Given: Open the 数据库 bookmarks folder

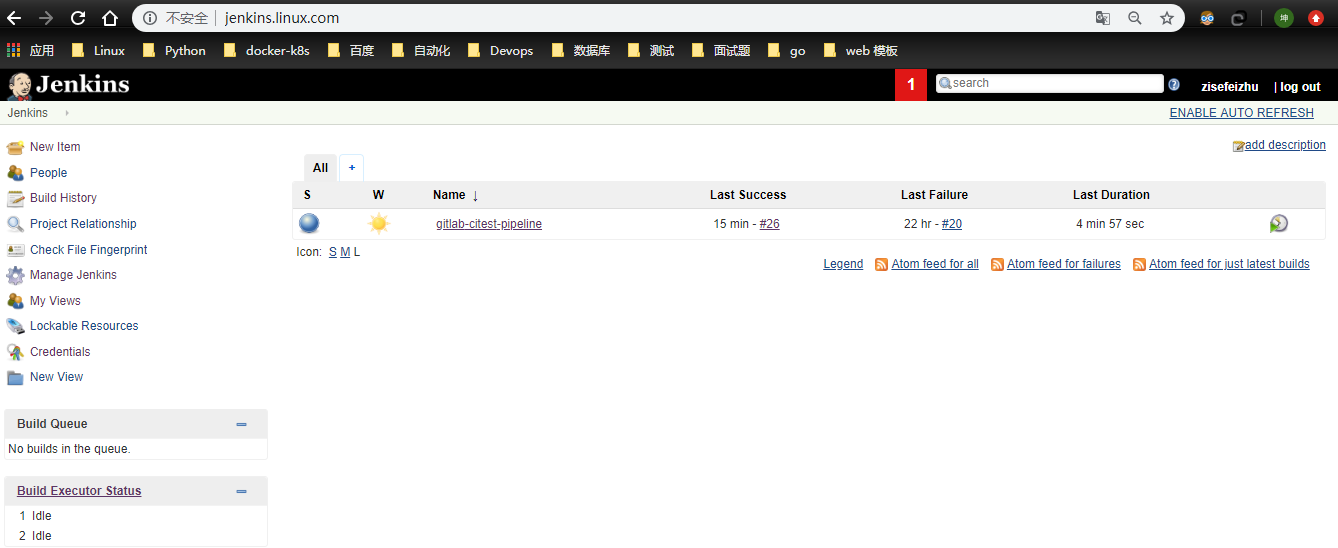Looking at the screenshot, I should coord(580,50).
